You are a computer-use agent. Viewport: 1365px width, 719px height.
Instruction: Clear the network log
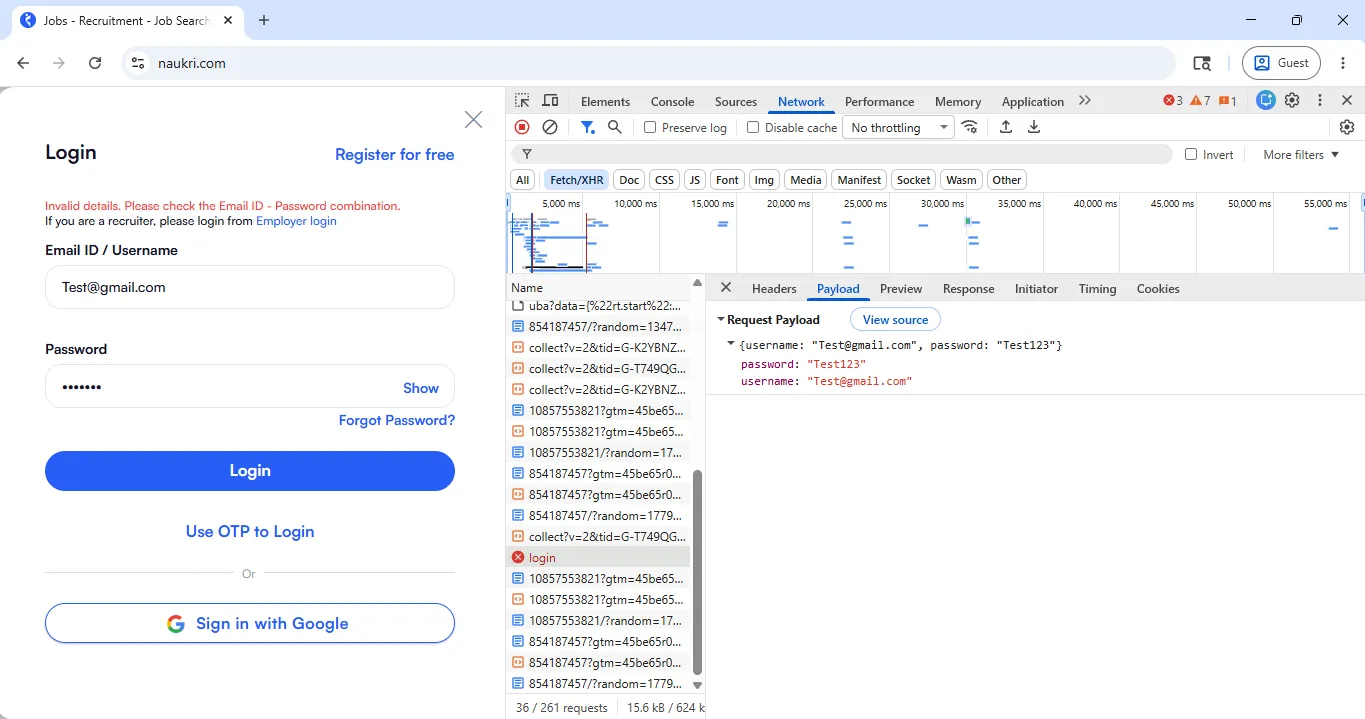pyautogui.click(x=550, y=127)
